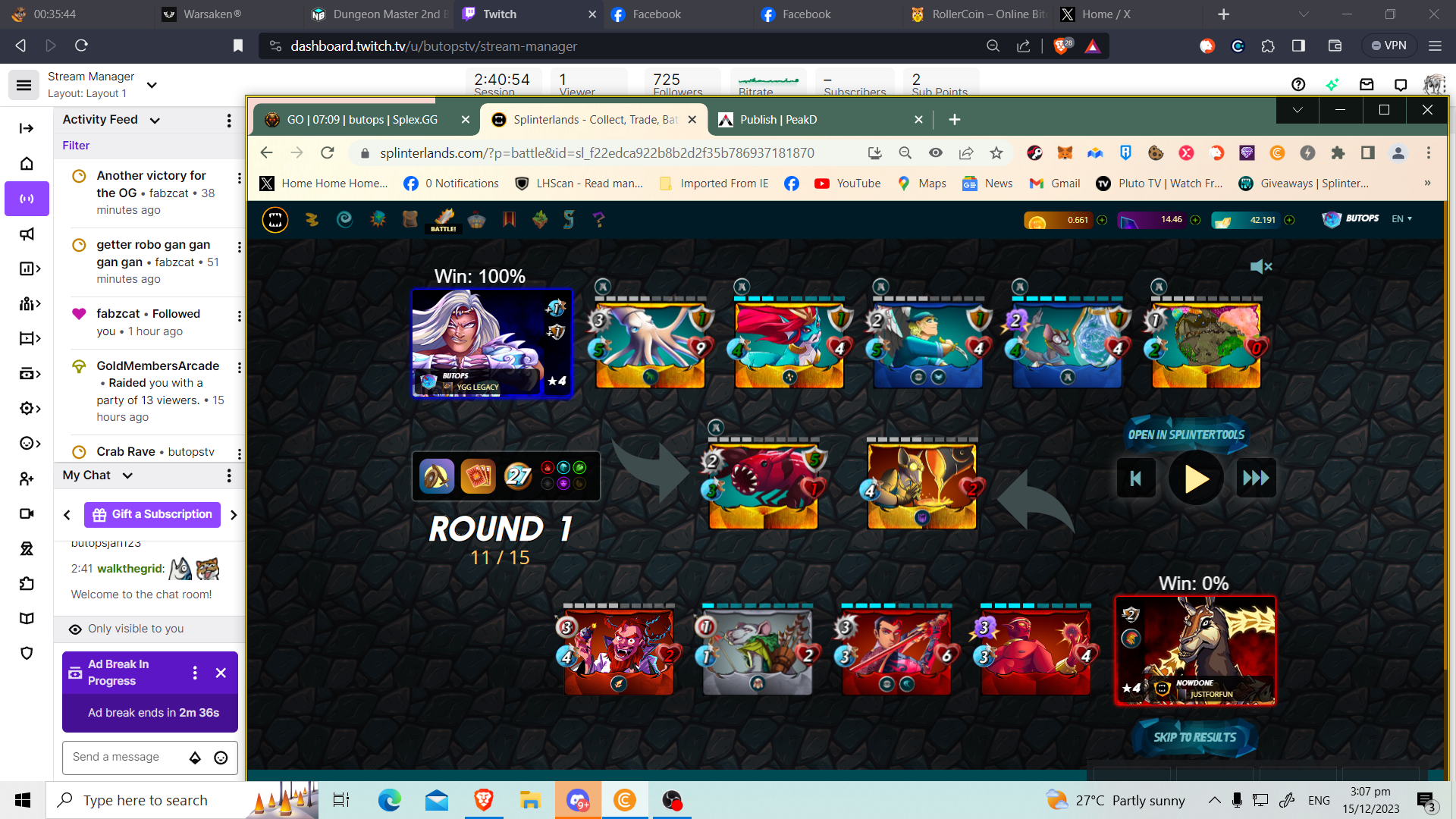This screenshot has width=1456, height=819.
Task: Click Open in Splintertools button
Action: click(1186, 435)
